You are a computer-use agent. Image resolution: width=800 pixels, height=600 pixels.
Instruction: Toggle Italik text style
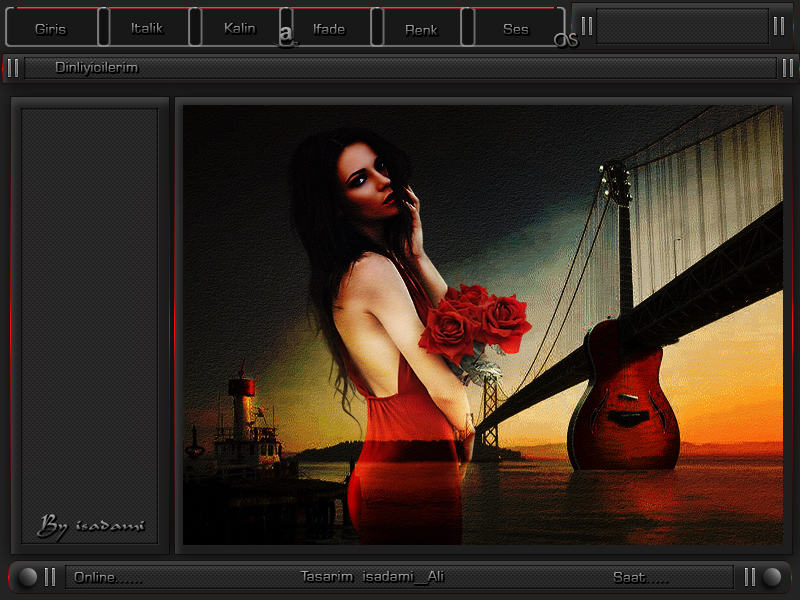point(148,28)
